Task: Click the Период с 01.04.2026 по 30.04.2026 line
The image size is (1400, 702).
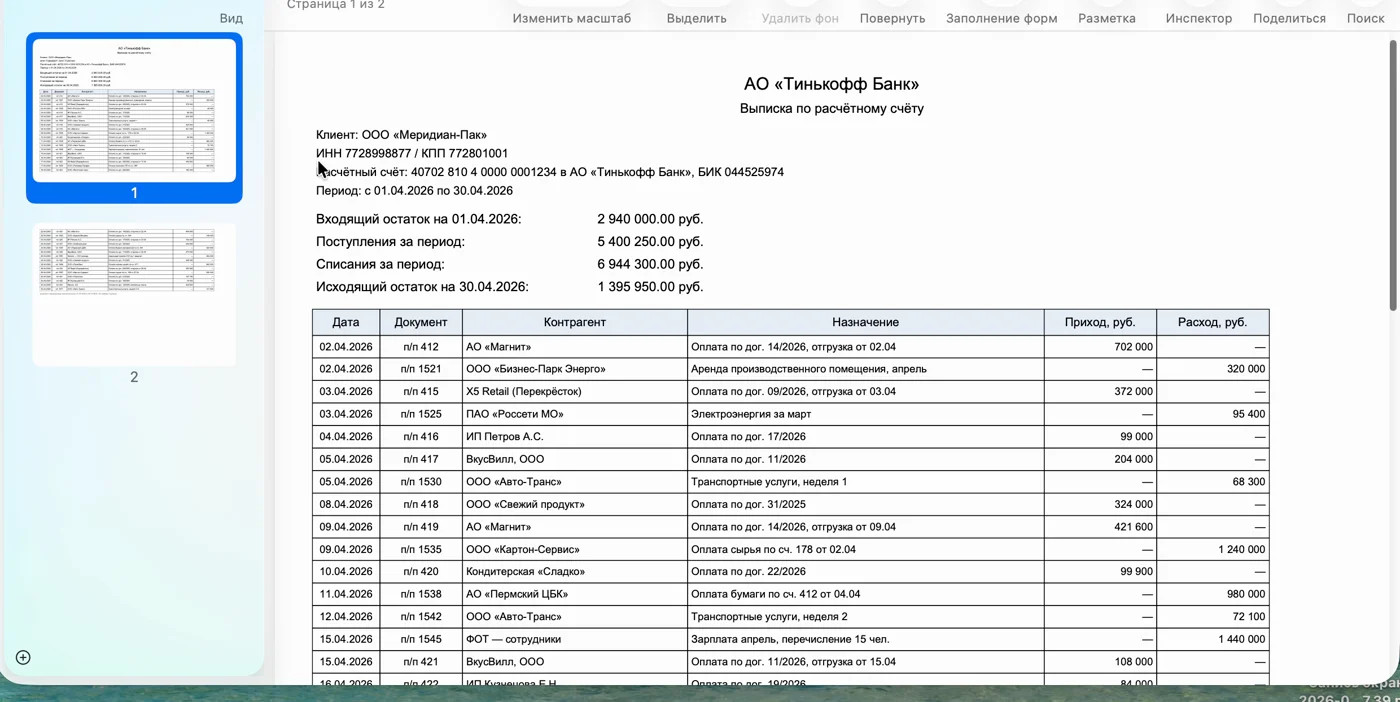Action: (x=414, y=190)
